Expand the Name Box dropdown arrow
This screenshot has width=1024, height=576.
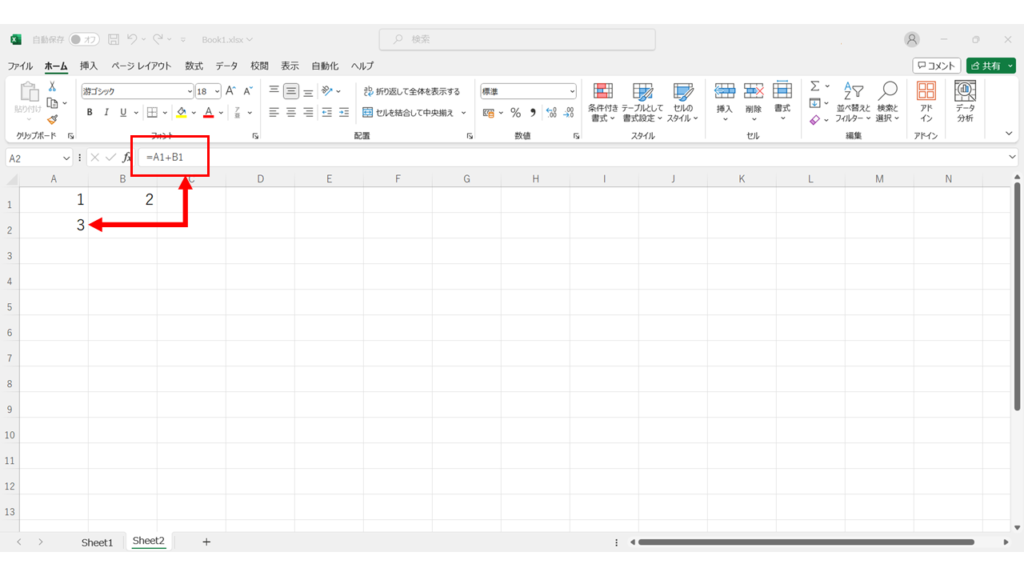click(66, 158)
